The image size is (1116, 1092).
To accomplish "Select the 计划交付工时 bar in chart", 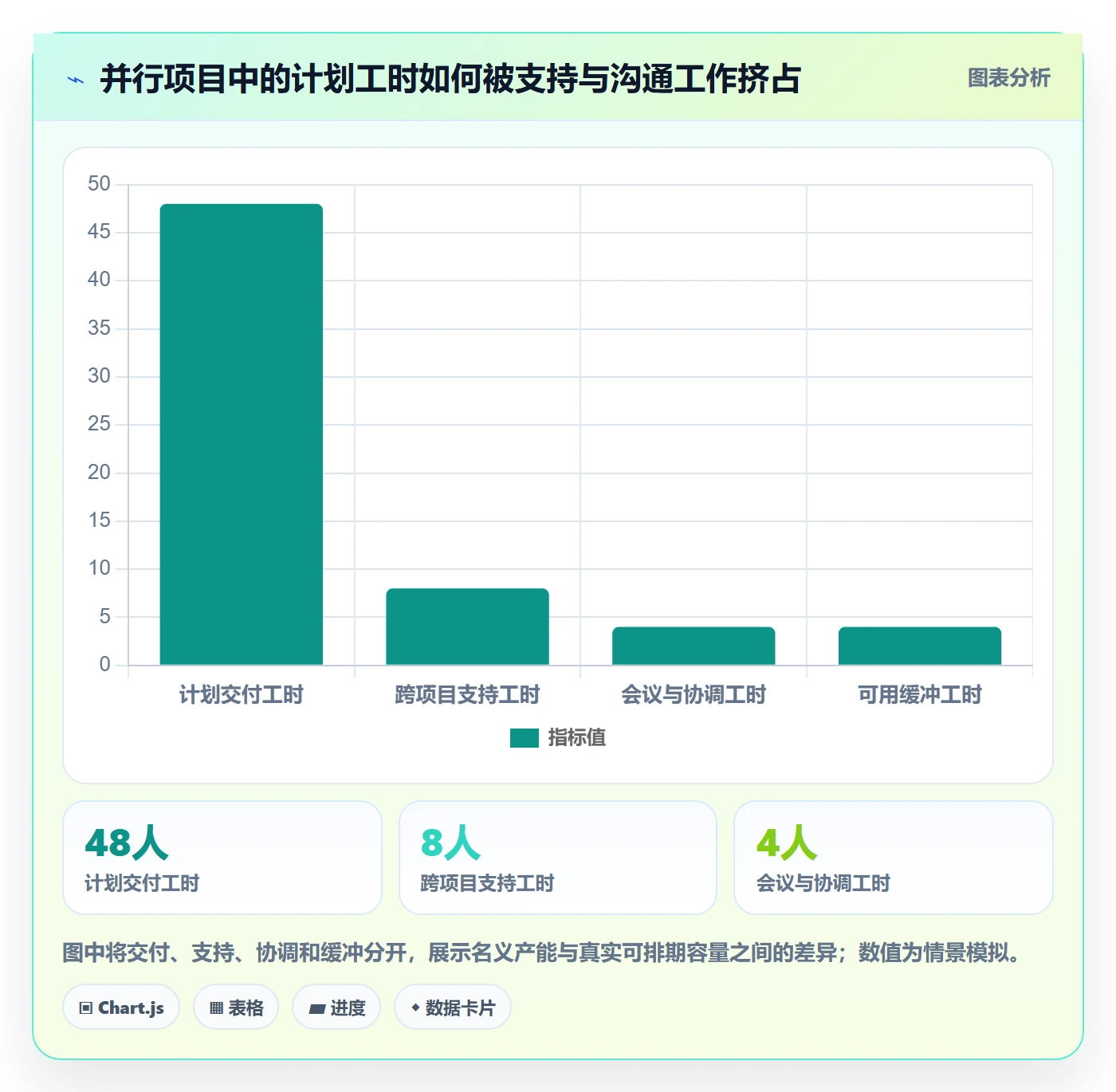I will point(242,434).
